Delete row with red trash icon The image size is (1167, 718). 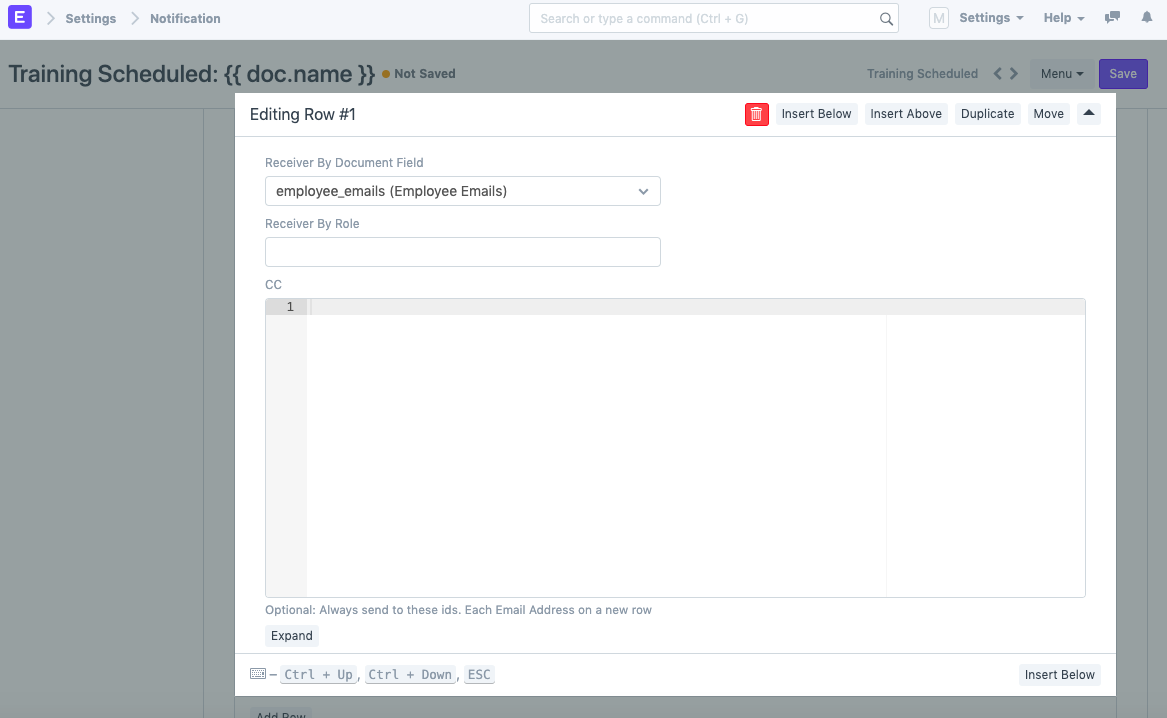tap(756, 114)
